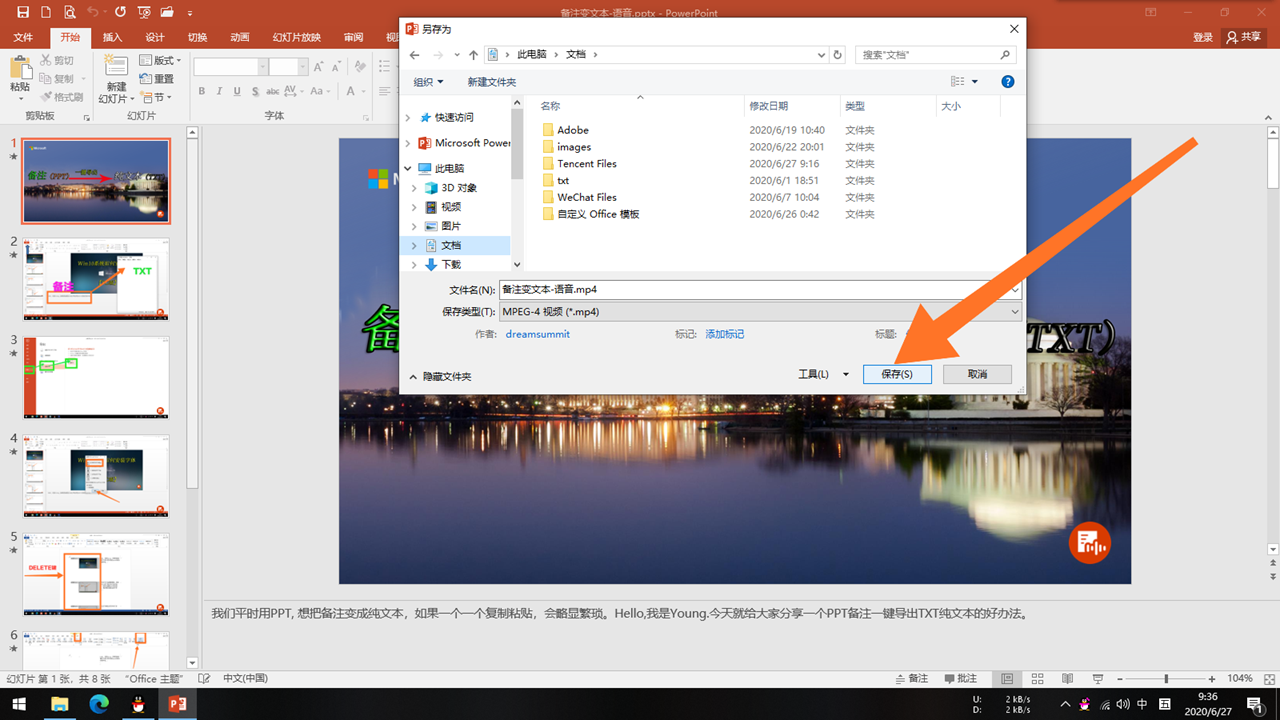Click the Reset (重置) slide command
1280x720 pixels.
156,79
